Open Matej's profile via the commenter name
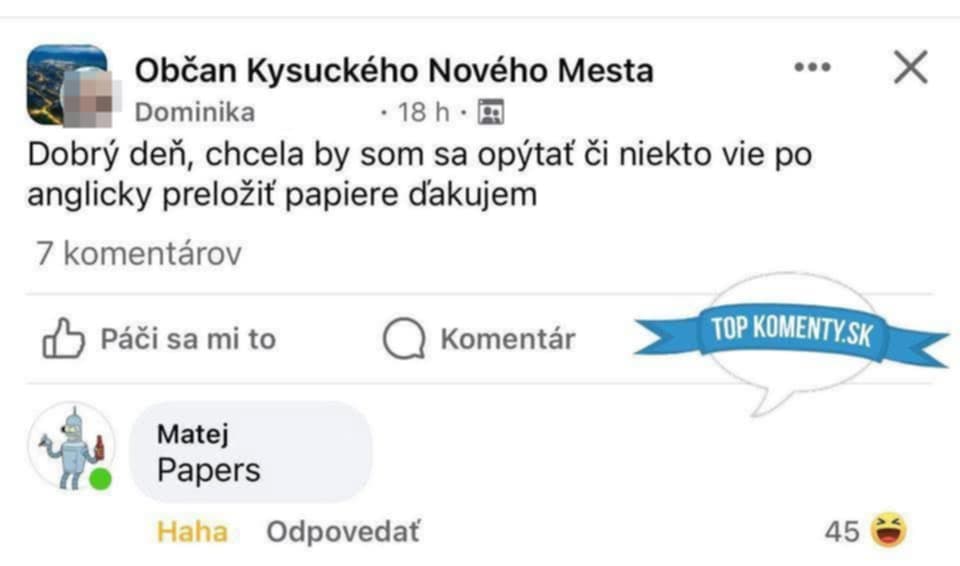 pyautogui.click(x=193, y=435)
